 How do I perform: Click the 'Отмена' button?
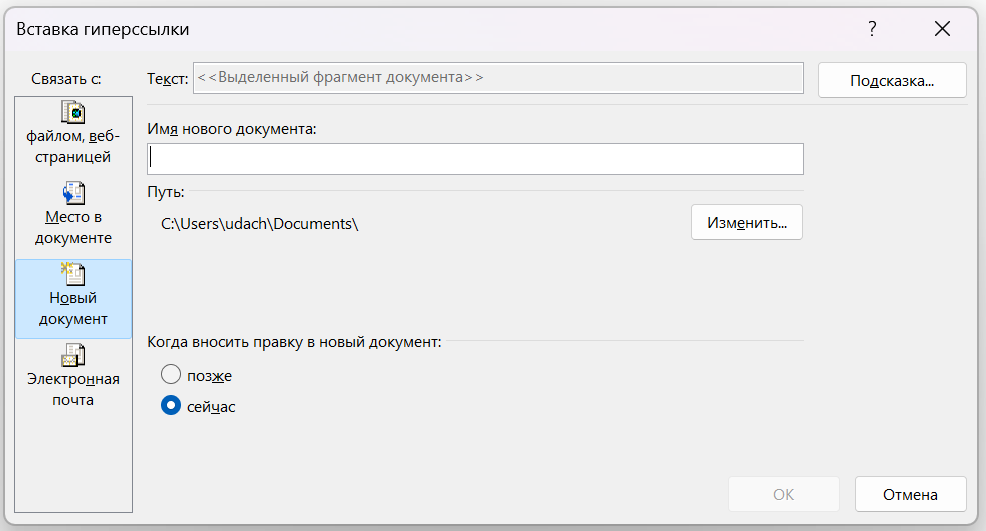click(909, 494)
